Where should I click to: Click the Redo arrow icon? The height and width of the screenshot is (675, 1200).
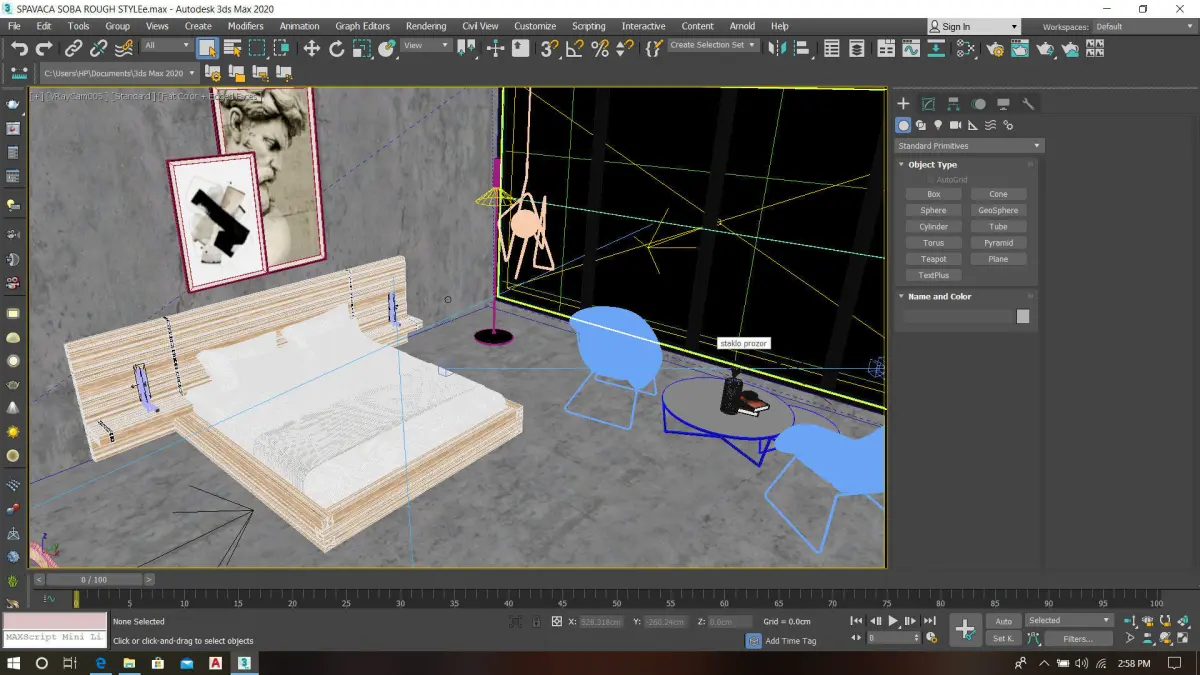pos(44,48)
